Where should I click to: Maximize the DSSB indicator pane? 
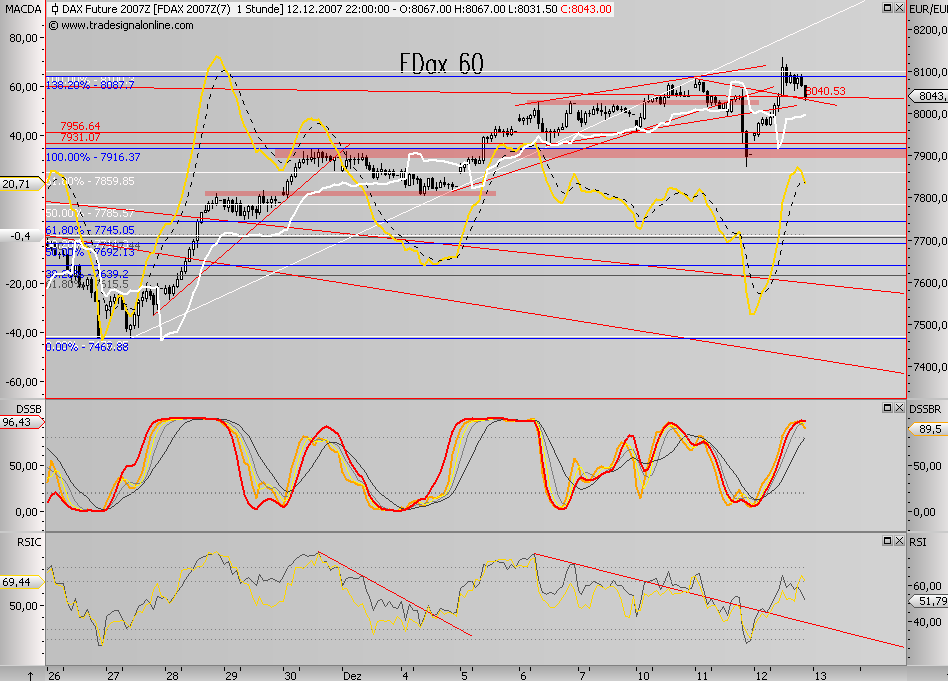click(x=888, y=408)
